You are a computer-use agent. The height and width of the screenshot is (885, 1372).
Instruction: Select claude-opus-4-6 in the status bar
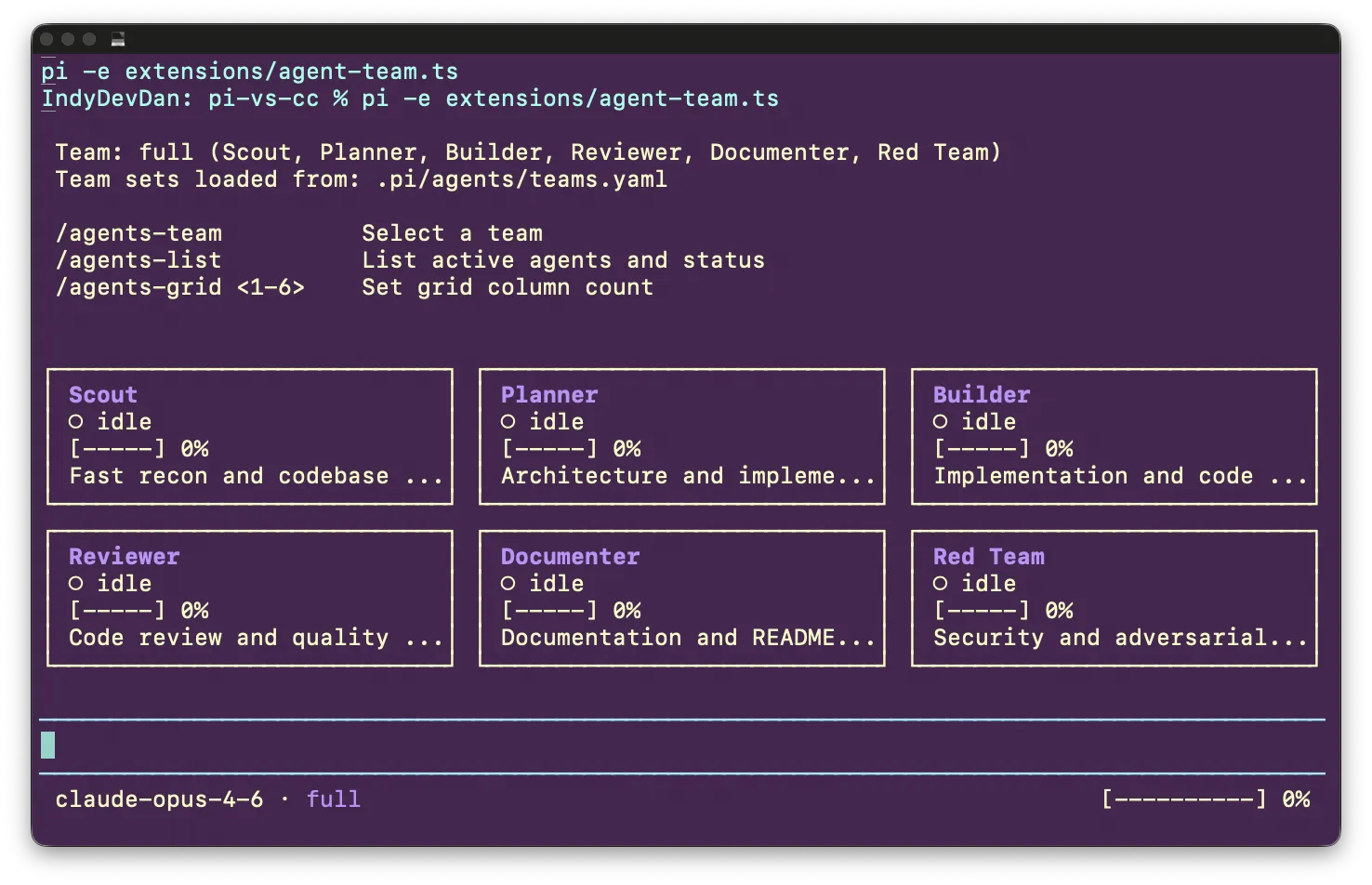point(160,798)
